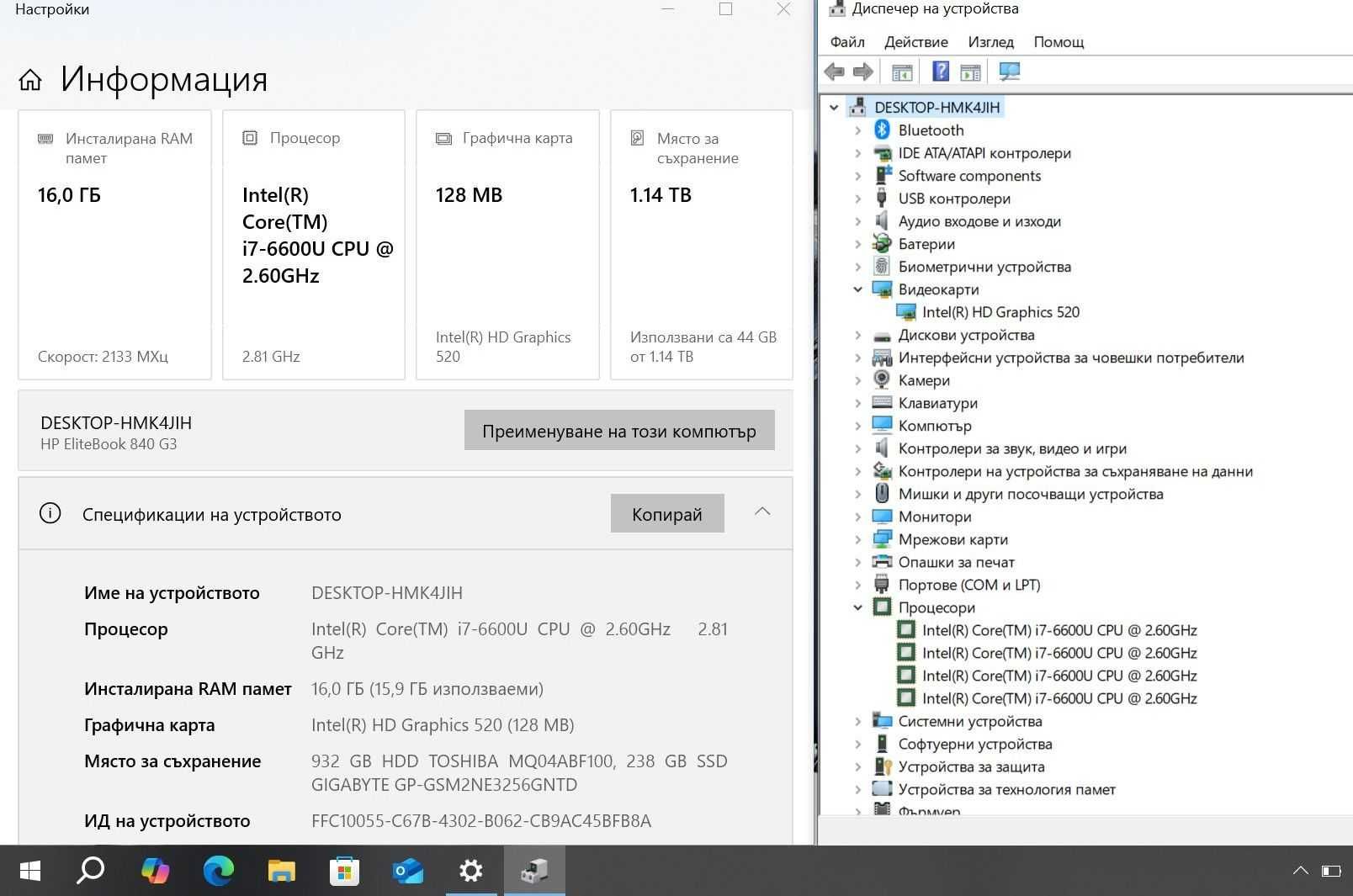Select the Опашки за печат printer icon
Viewport: 1353px width, 896px height.
(x=882, y=562)
